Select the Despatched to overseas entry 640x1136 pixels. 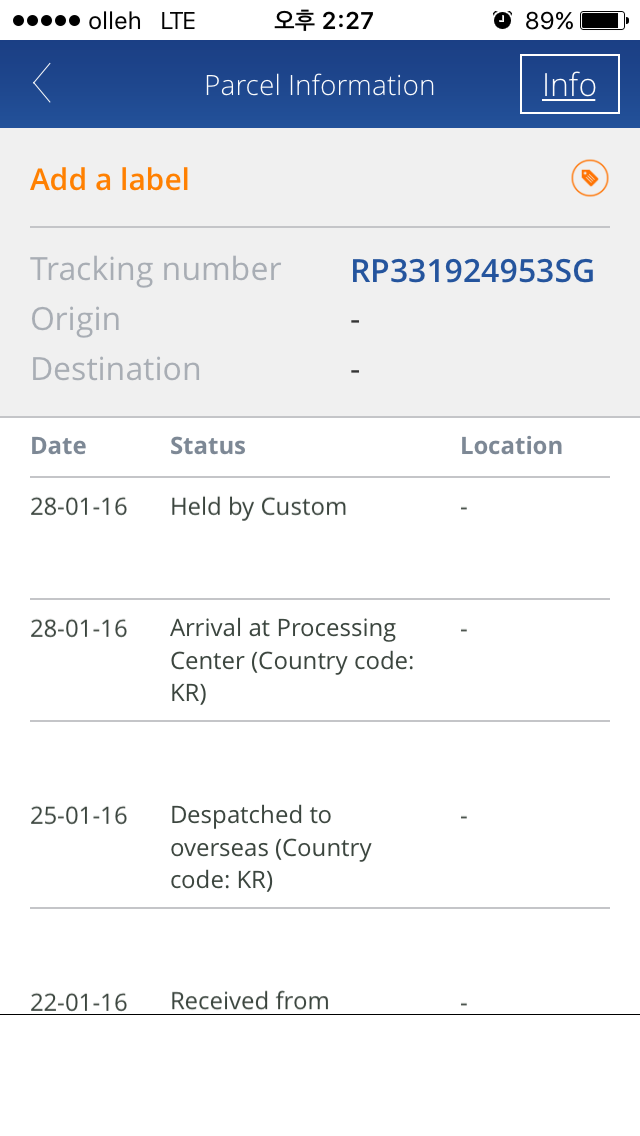(271, 847)
